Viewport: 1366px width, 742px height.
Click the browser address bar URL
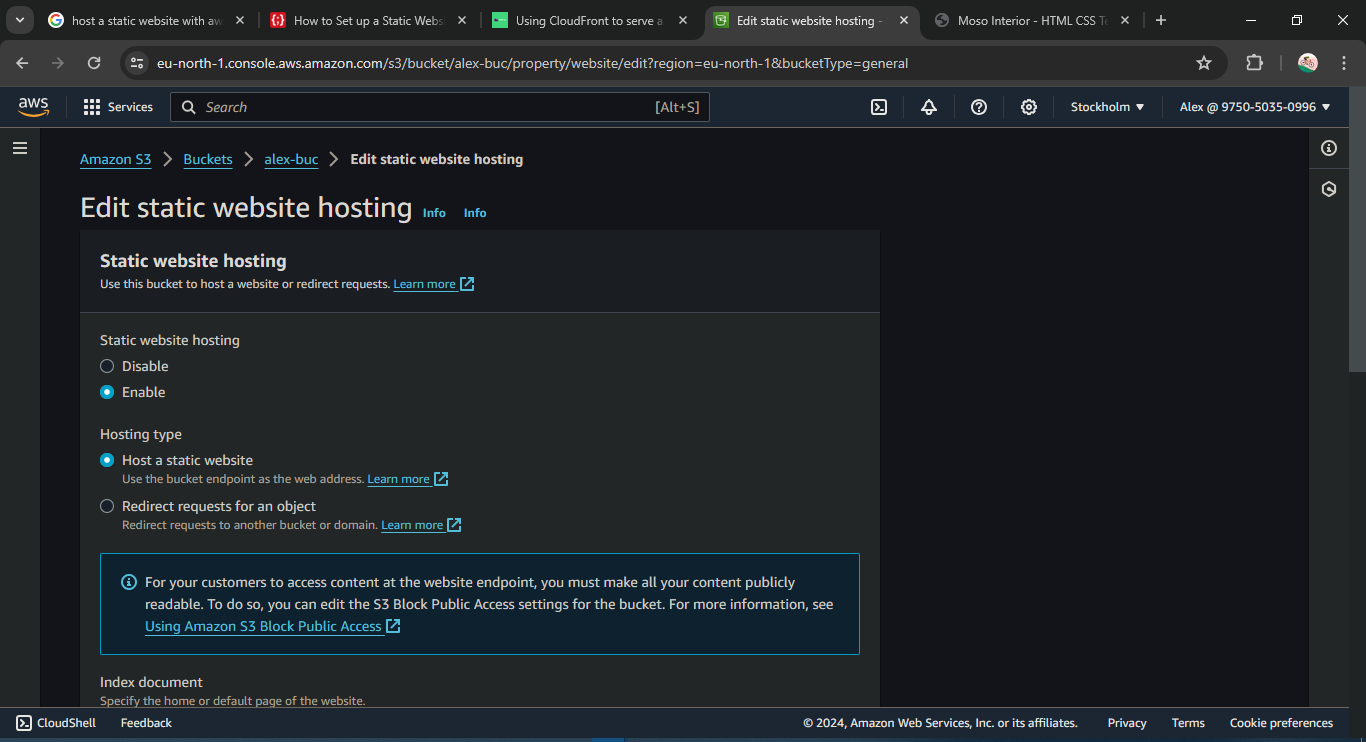(532, 63)
